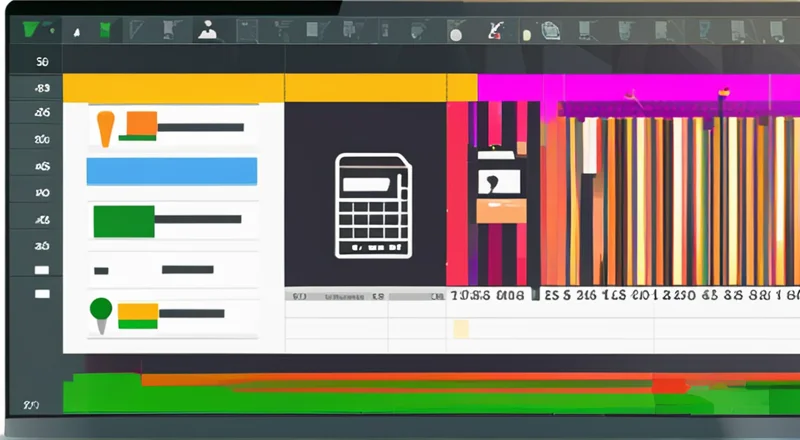Select the row header labeled 83
Screen dimensions: 800x440
(x=42, y=87)
